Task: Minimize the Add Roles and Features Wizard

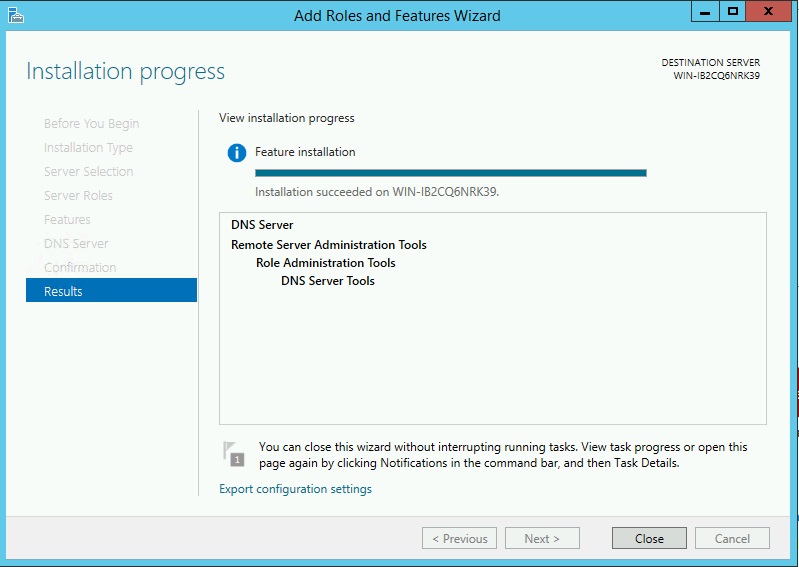Action: pyautogui.click(x=705, y=12)
